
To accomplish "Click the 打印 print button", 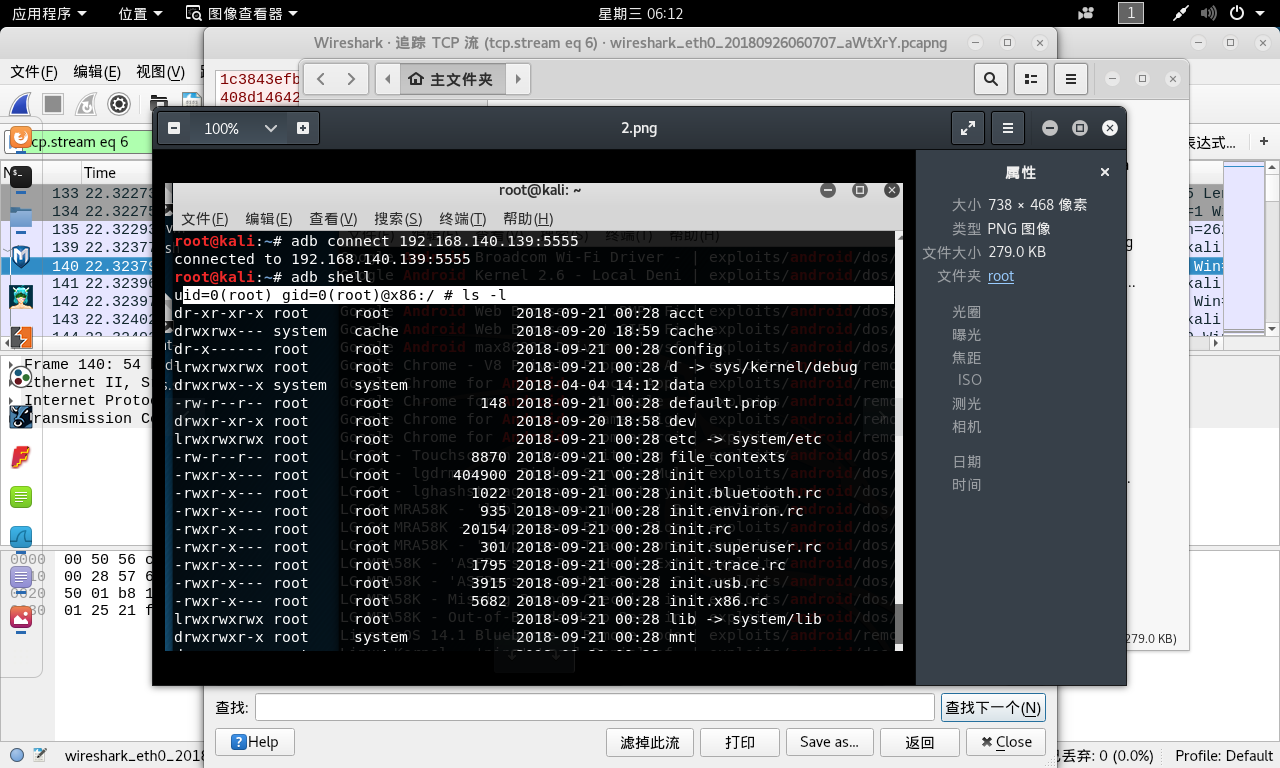I will (740, 742).
